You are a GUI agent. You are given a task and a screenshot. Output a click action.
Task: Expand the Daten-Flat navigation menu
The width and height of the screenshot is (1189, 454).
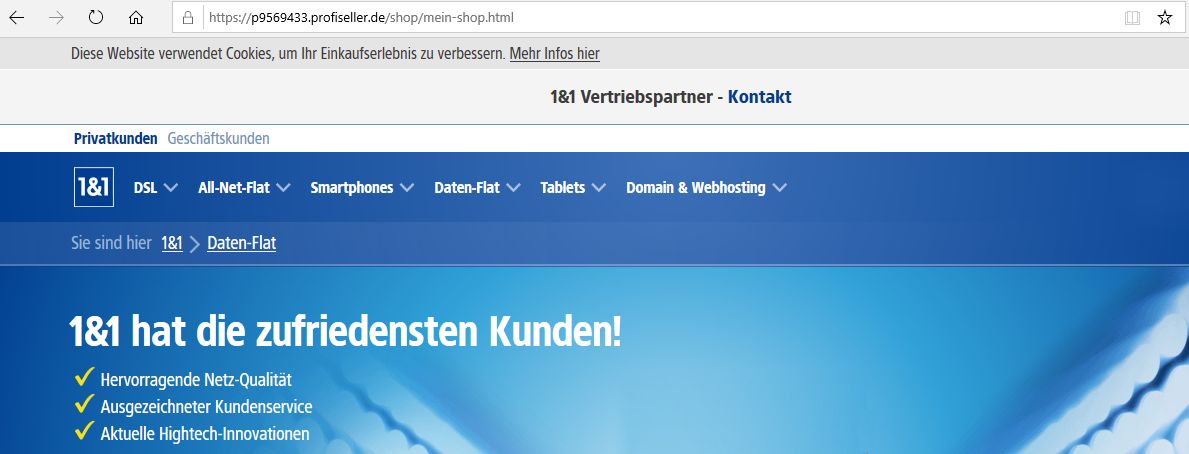click(x=478, y=188)
